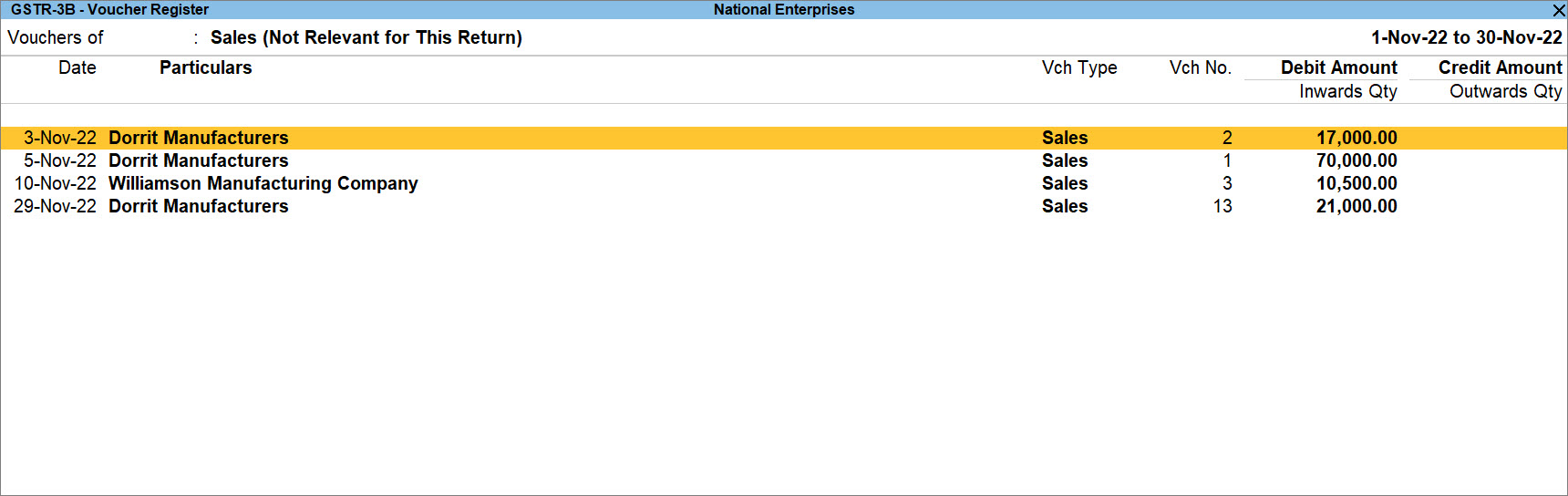Click the Credit Amount column header
The image size is (1568, 496).
(x=1500, y=67)
